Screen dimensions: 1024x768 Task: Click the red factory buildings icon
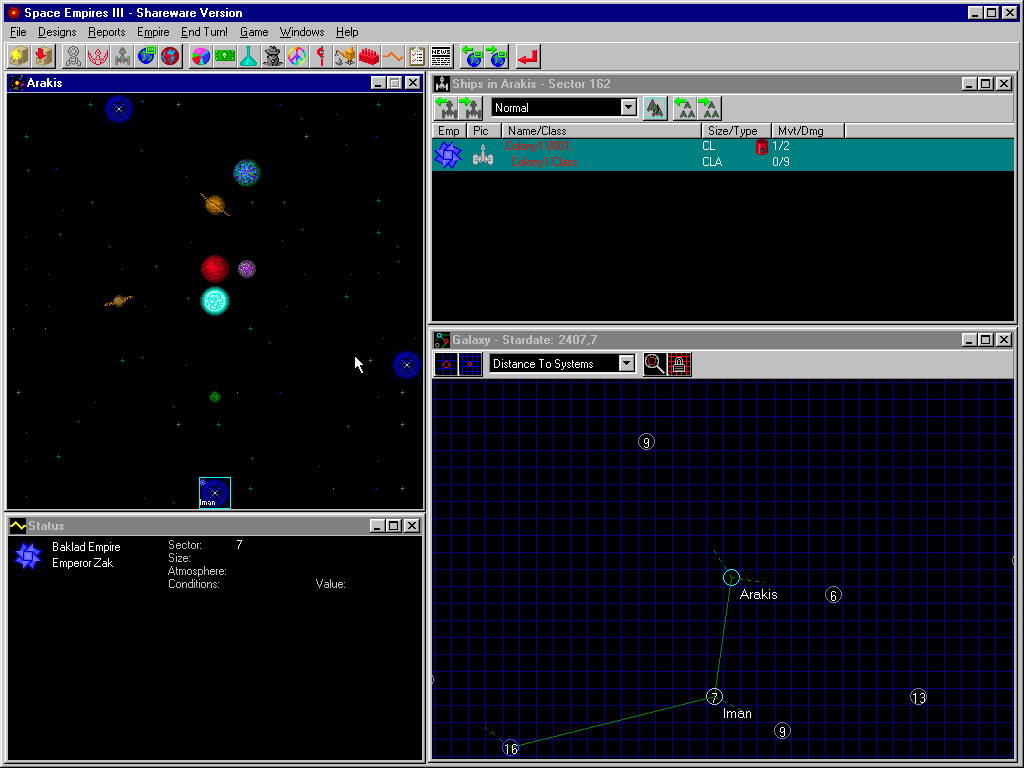coord(369,56)
